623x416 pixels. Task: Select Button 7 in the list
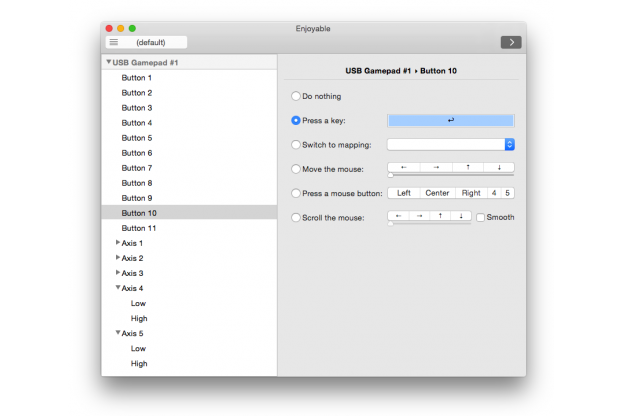coord(189,168)
